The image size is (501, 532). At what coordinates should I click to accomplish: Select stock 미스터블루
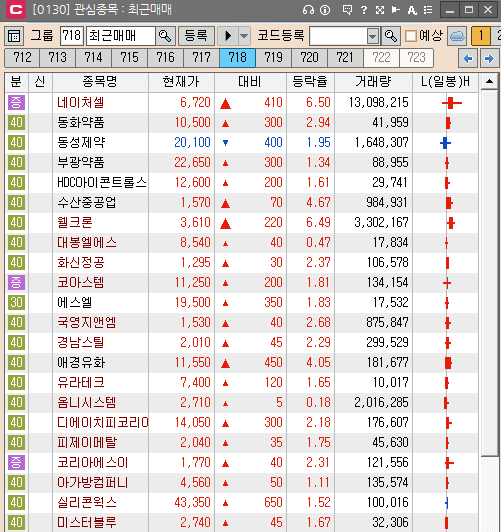click(x=86, y=522)
